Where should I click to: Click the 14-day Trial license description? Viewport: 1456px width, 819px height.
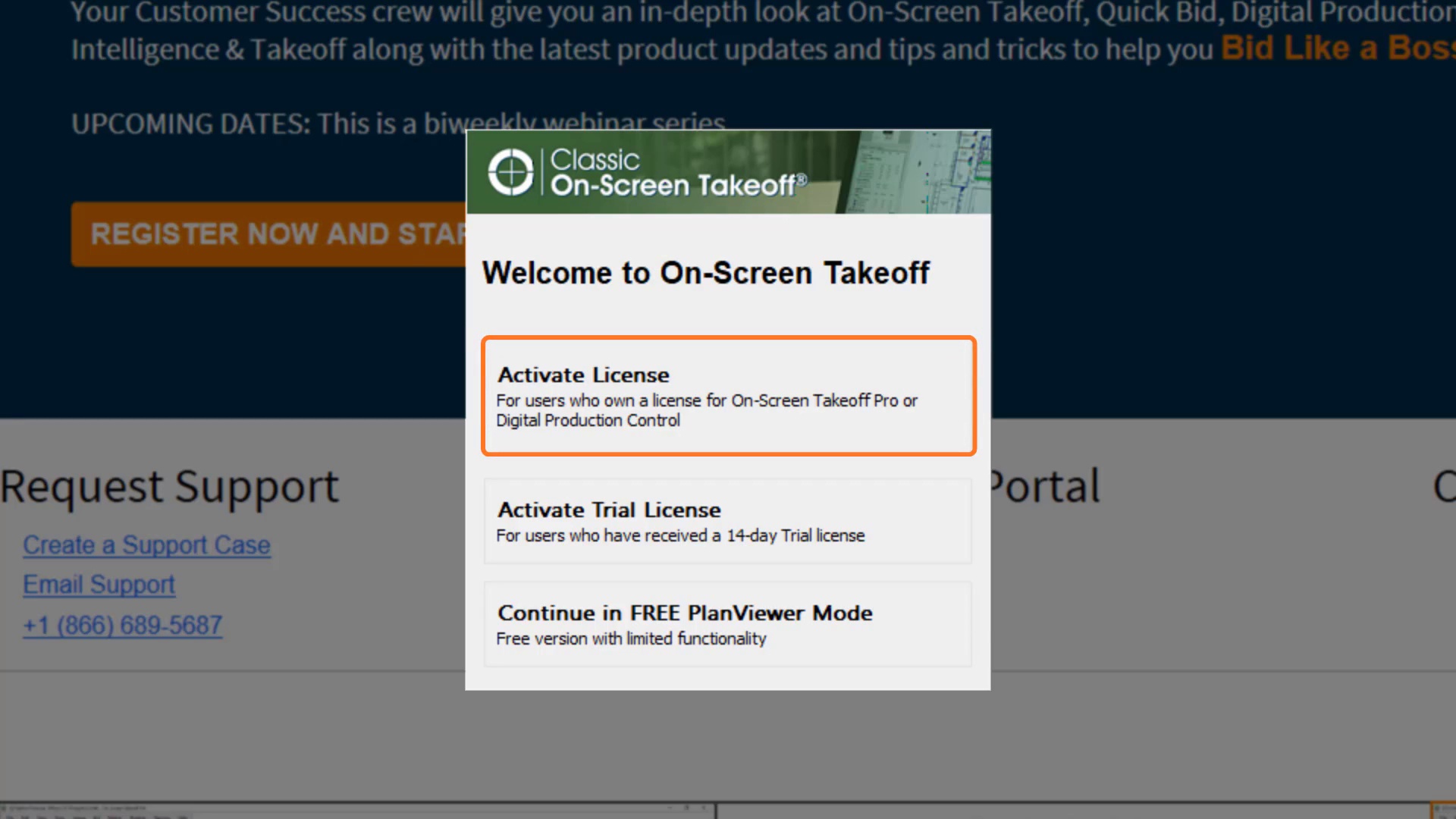[680, 536]
